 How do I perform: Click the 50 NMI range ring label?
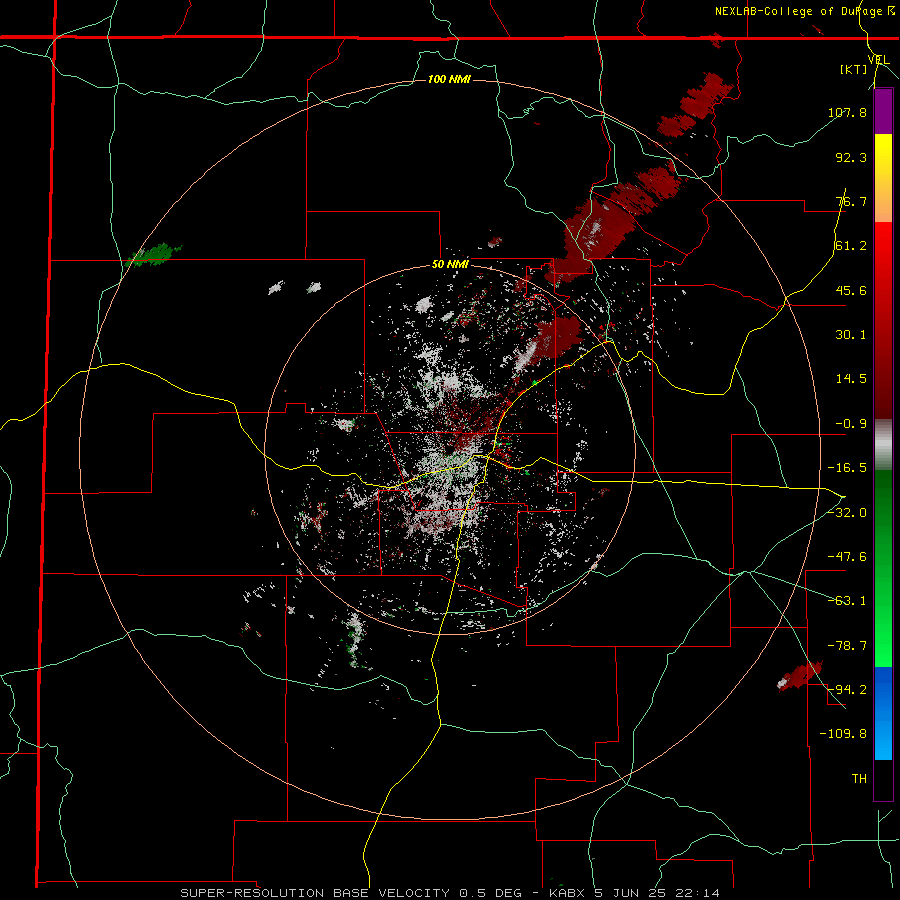click(x=450, y=265)
